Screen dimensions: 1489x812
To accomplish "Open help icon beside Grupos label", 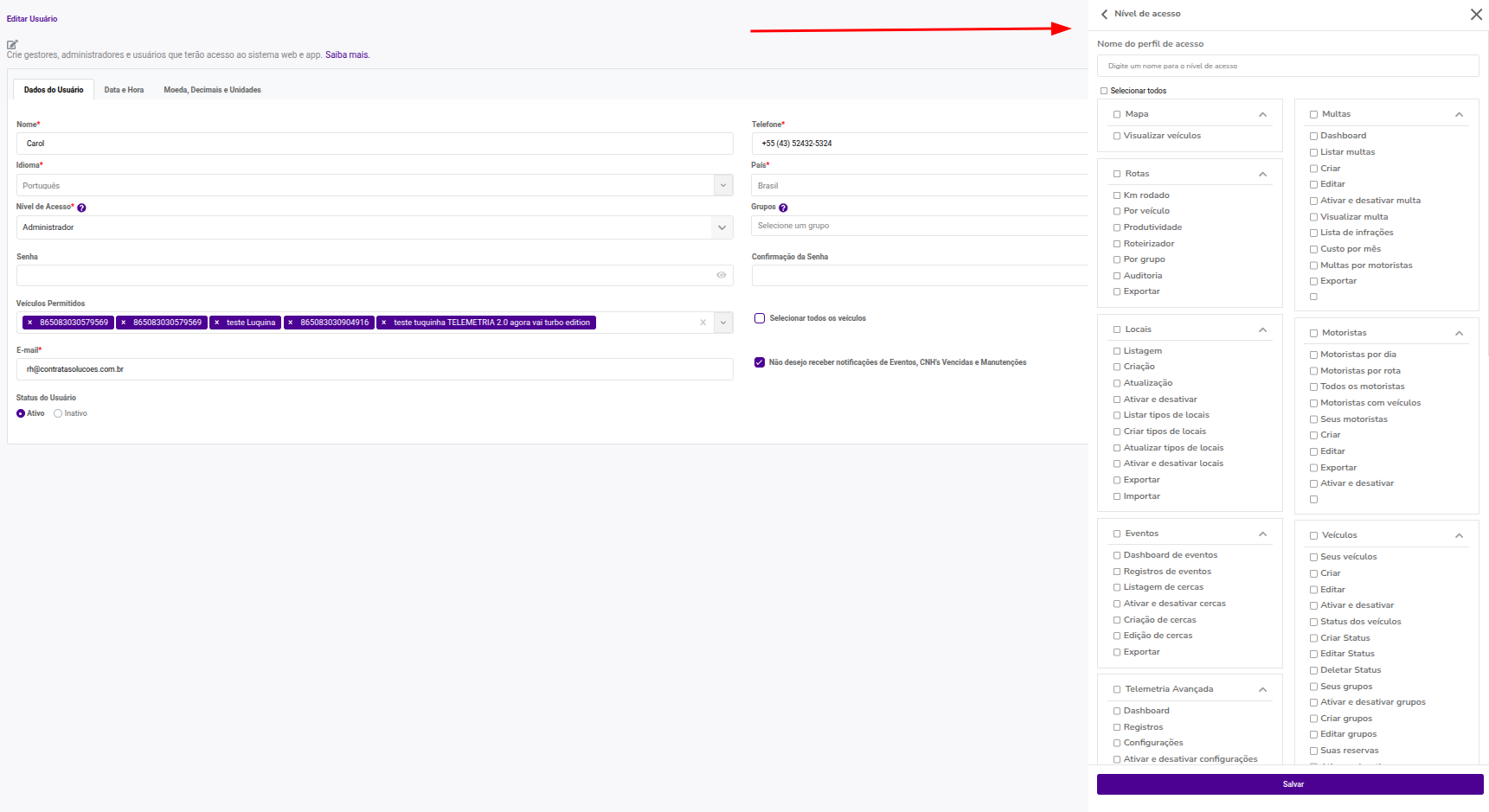I will [x=783, y=208].
